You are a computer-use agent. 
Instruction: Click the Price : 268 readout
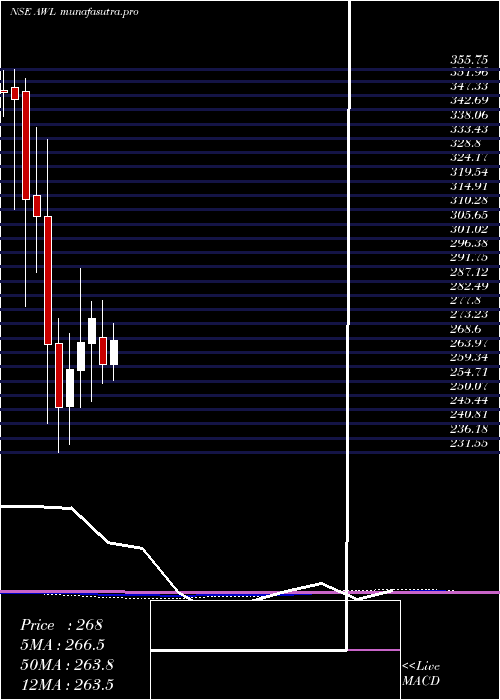tap(62, 625)
